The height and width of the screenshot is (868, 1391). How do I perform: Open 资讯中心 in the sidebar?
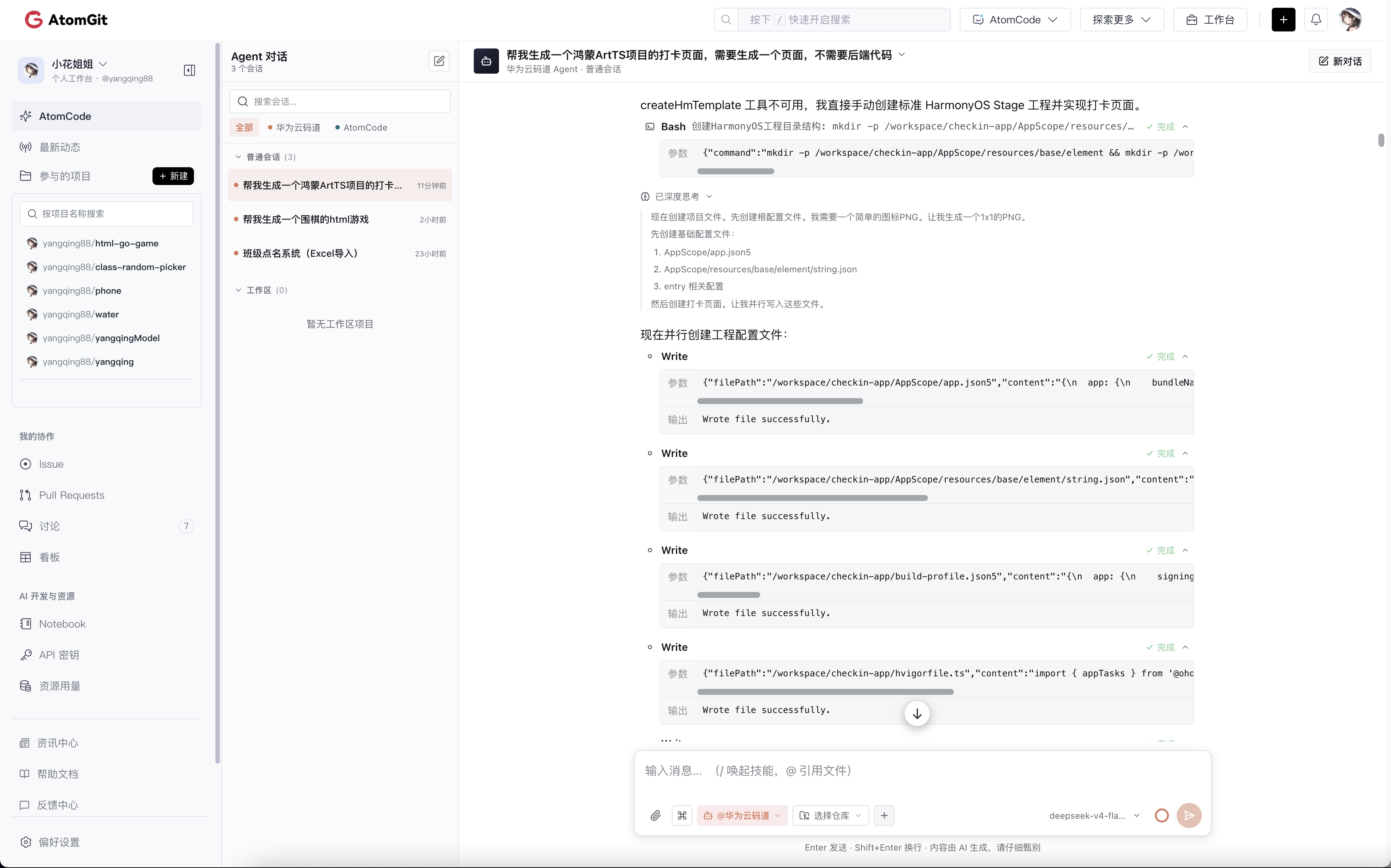coord(107,743)
